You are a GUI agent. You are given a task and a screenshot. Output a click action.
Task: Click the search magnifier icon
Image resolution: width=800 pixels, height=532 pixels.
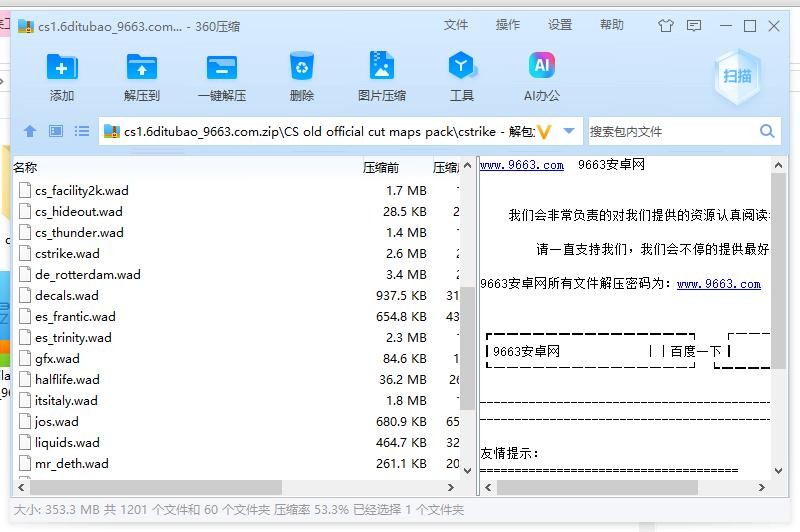pos(767,131)
